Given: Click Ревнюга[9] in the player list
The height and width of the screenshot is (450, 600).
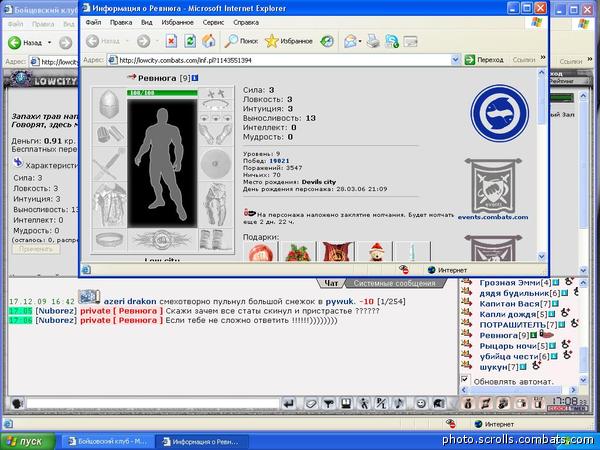Looking at the screenshot, I should click(x=504, y=335).
